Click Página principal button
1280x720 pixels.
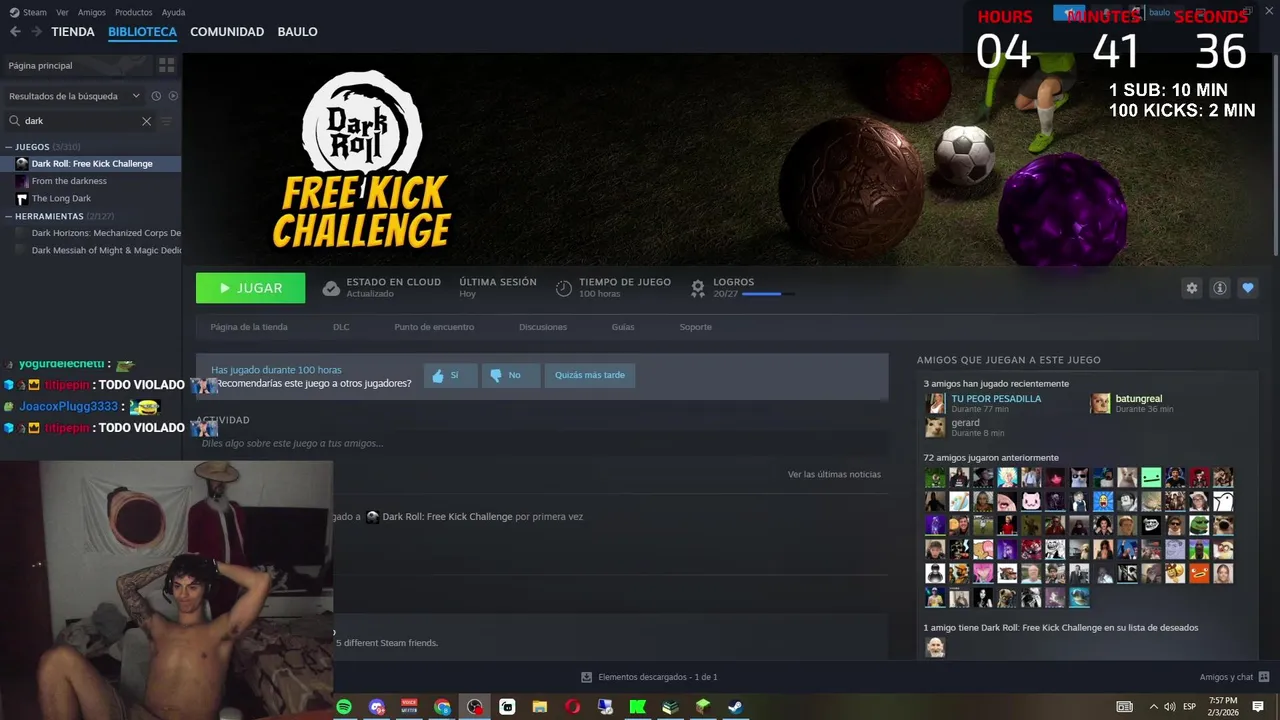click(77, 65)
